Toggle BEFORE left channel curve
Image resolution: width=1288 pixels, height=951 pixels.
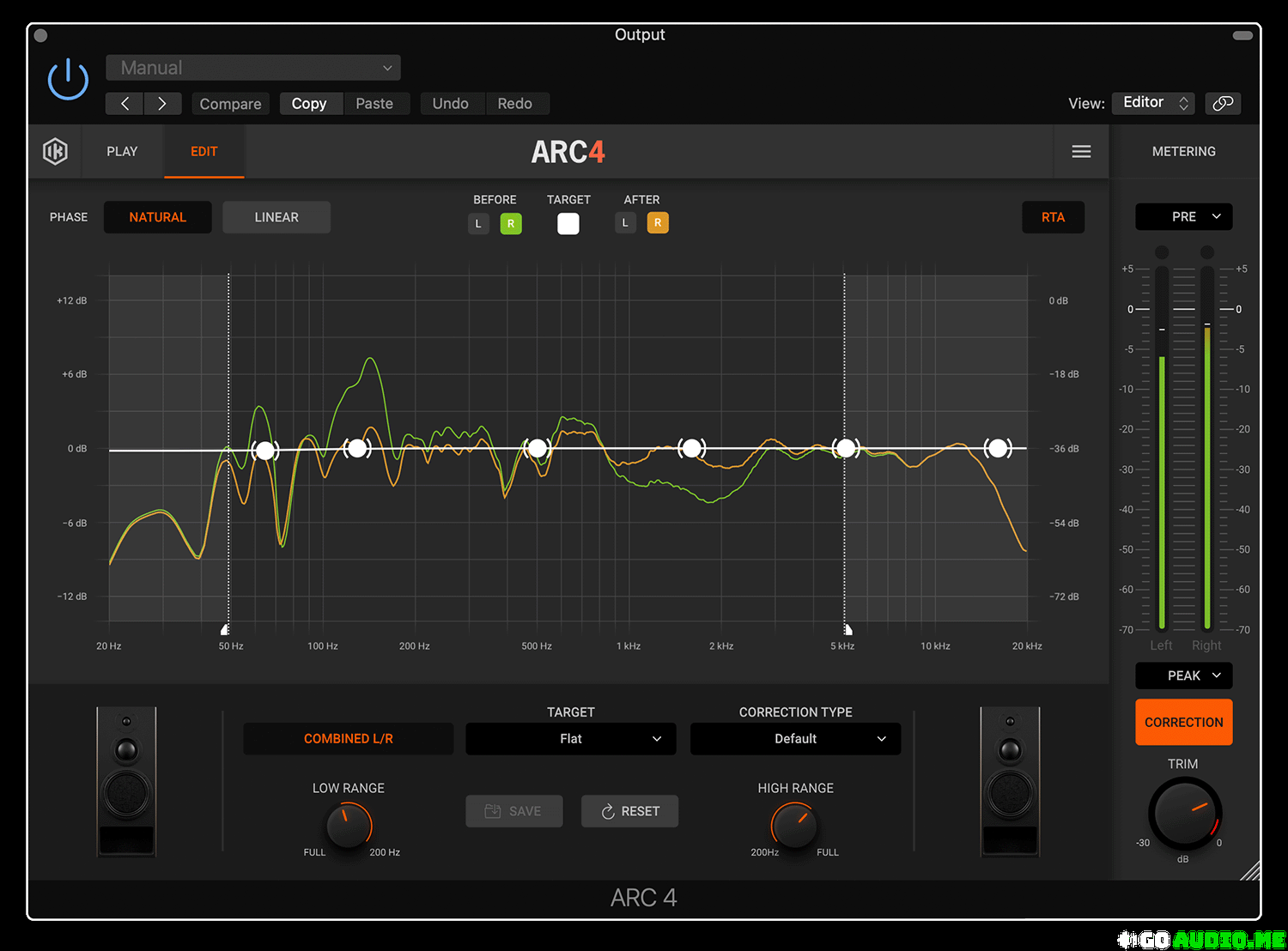[478, 224]
